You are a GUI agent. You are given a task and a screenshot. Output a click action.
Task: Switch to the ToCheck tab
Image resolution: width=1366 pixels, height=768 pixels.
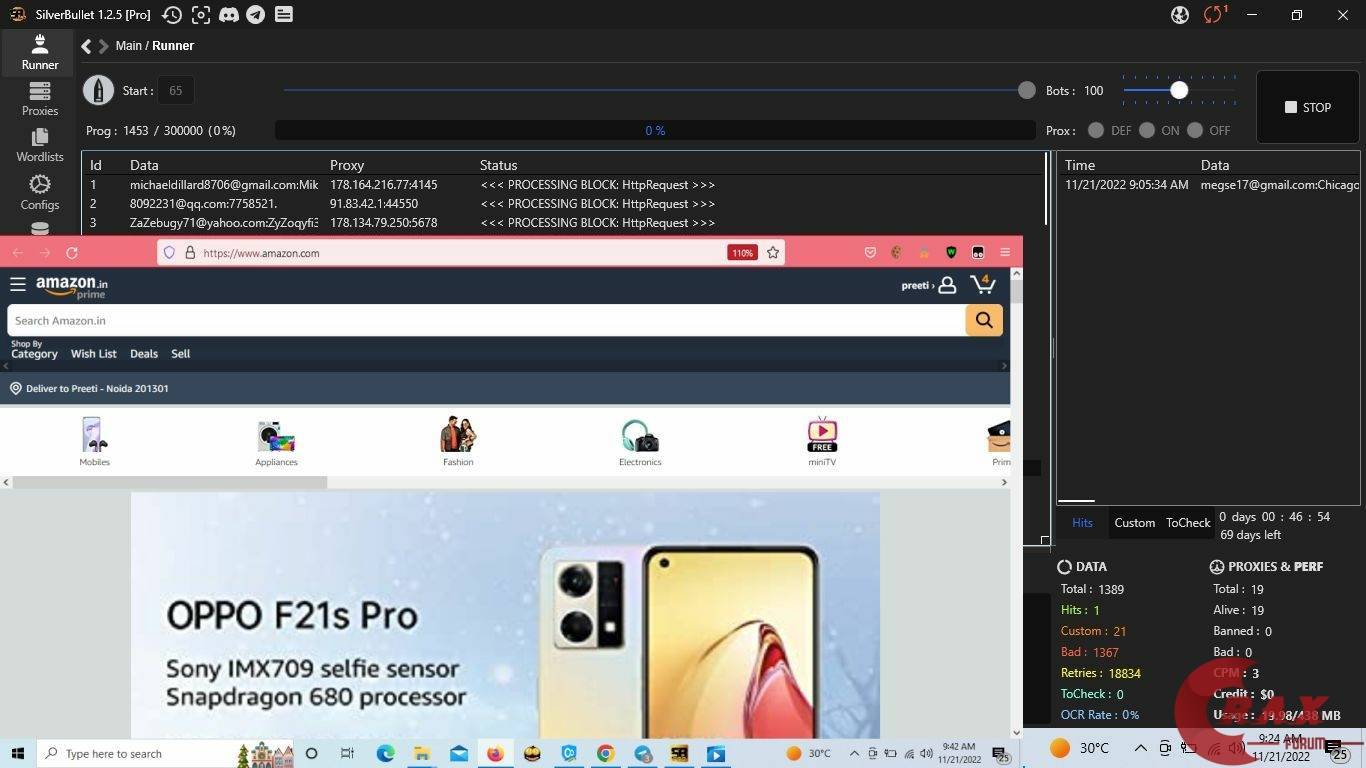coord(1188,523)
